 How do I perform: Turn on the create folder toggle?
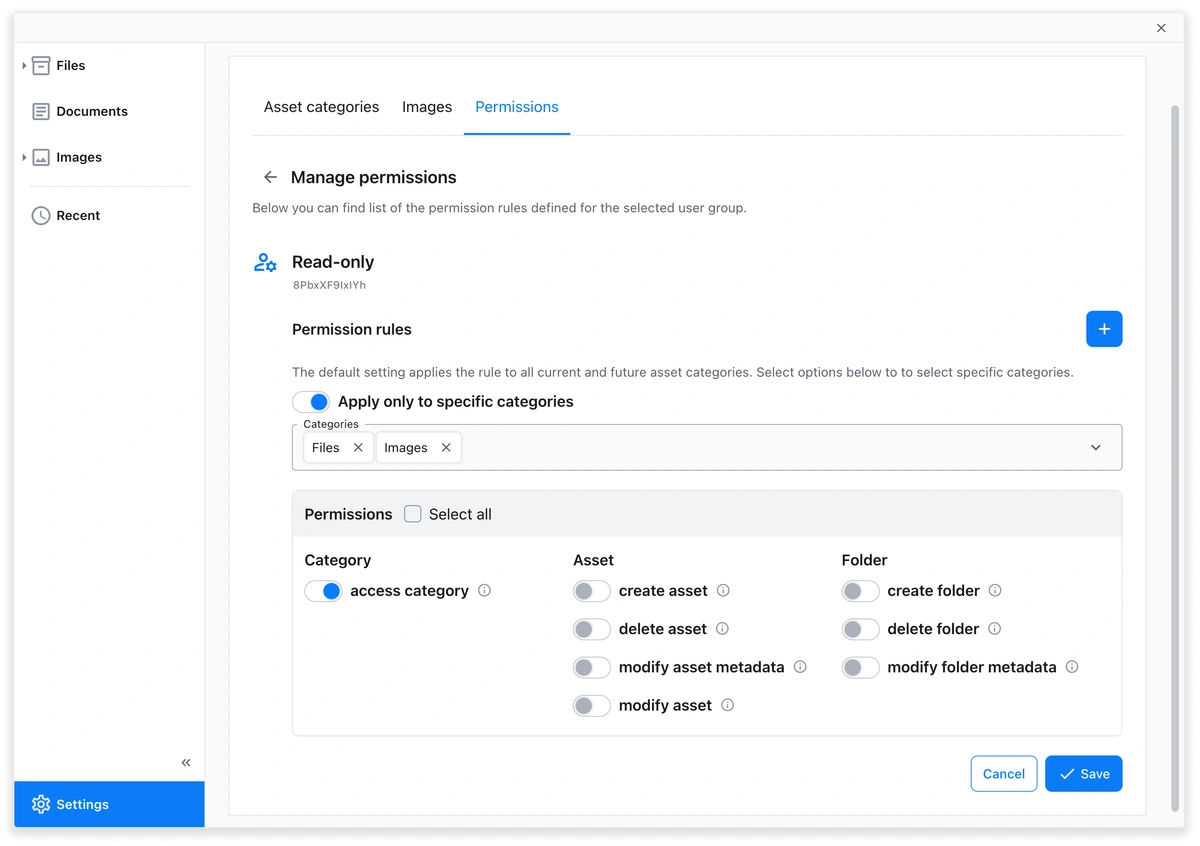[860, 591]
